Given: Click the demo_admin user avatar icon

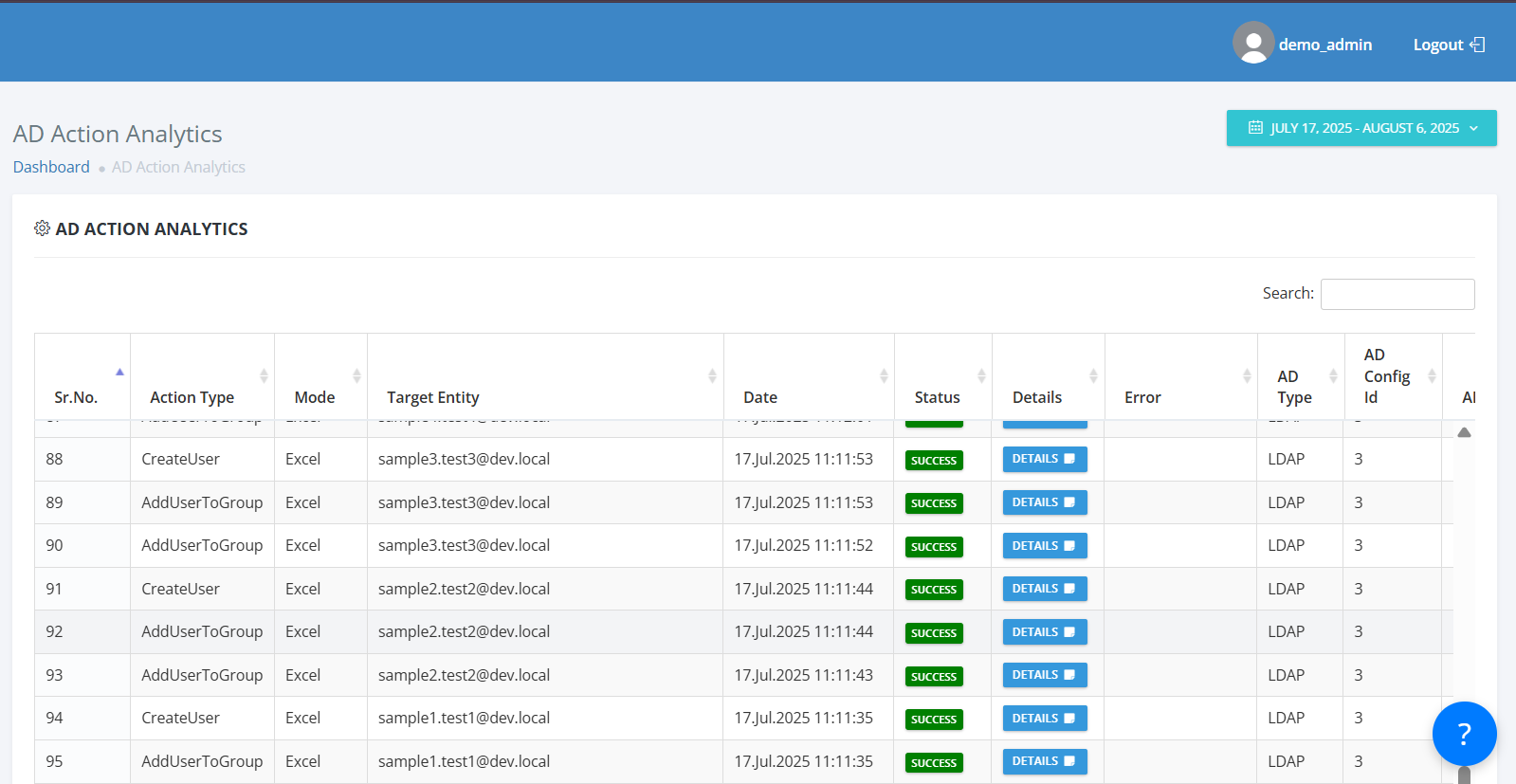Looking at the screenshot, I should click(x=1252, y=44).
